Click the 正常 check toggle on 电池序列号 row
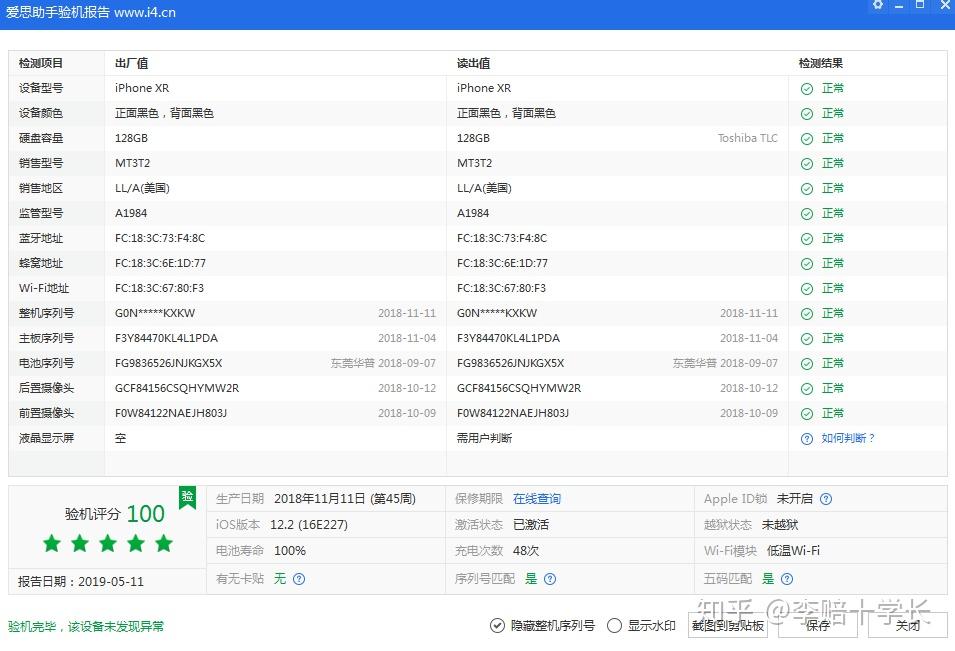Screen dimensions: 955x651 click(x=808, y=363)
